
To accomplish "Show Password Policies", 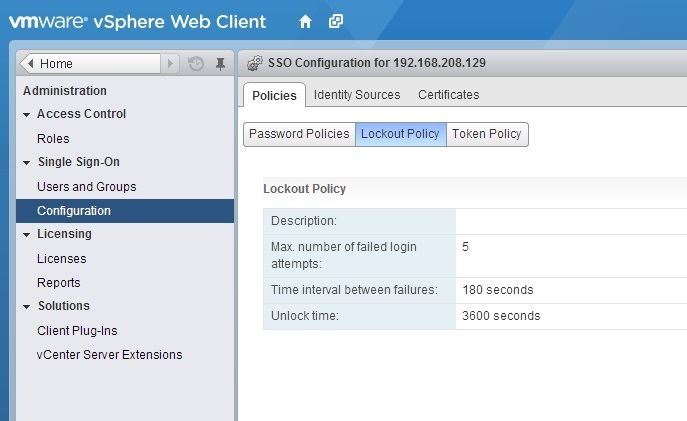I will [x=299, y=134].
